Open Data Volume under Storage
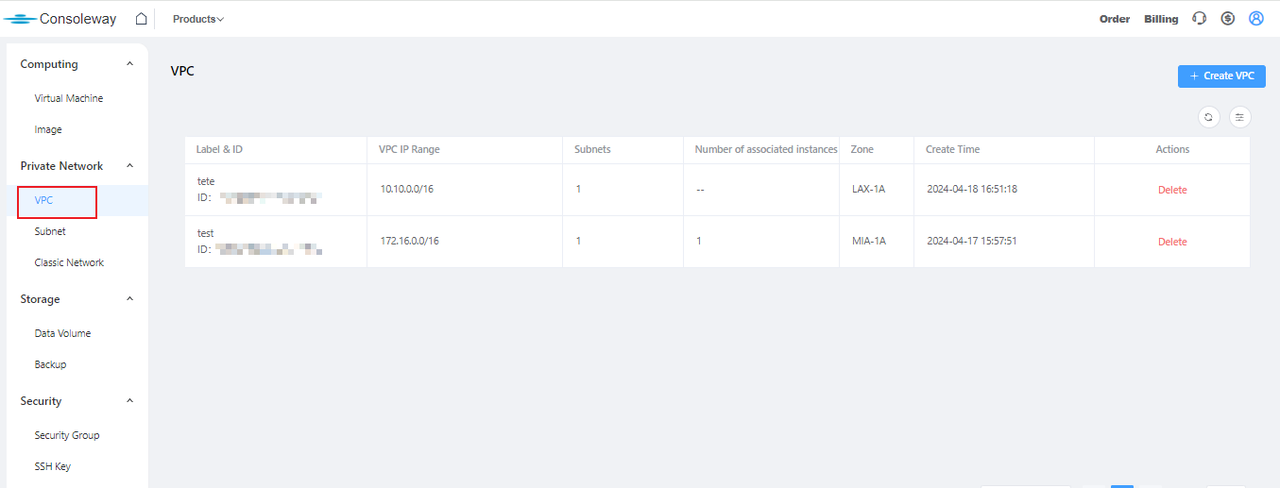 point(62,333)
